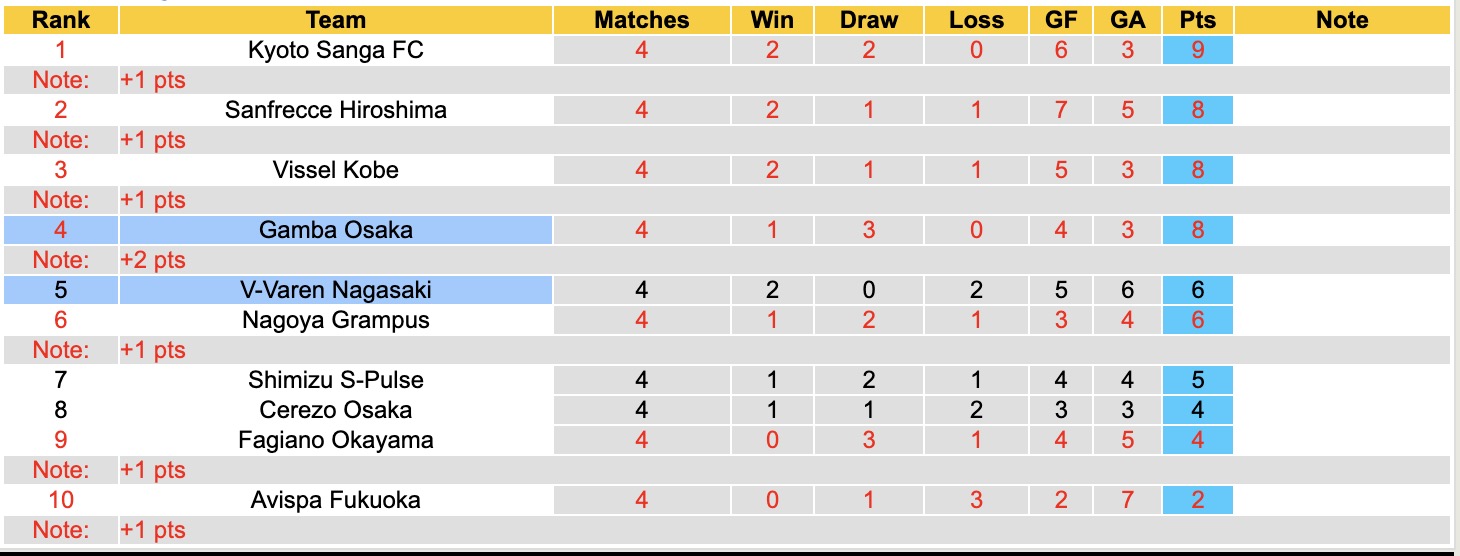Open Nagoya Grampus team entry
Screen dimensions: 1460x556
point(335,320)
